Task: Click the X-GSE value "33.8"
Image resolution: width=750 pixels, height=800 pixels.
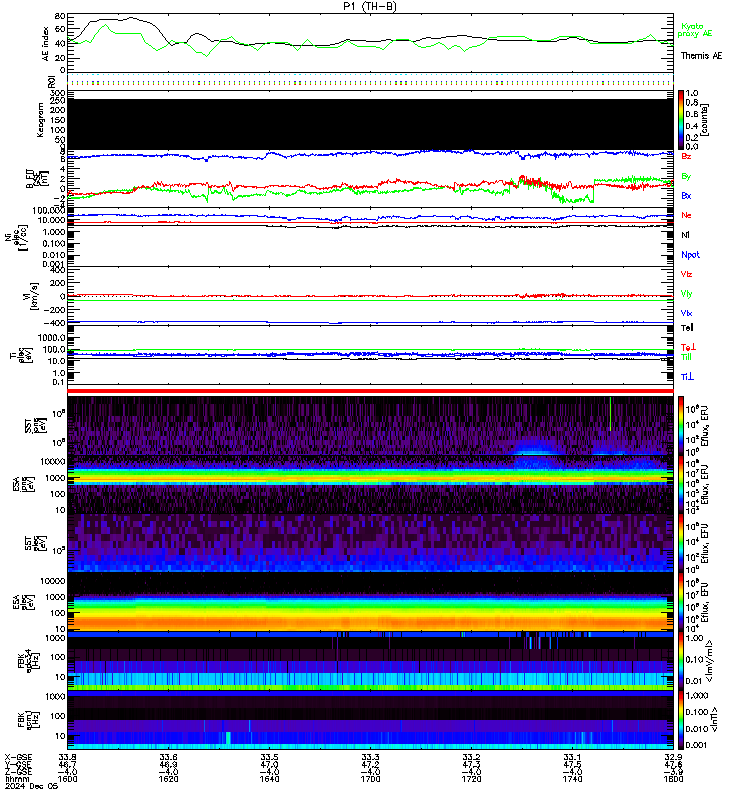Action: pos(67,757)
